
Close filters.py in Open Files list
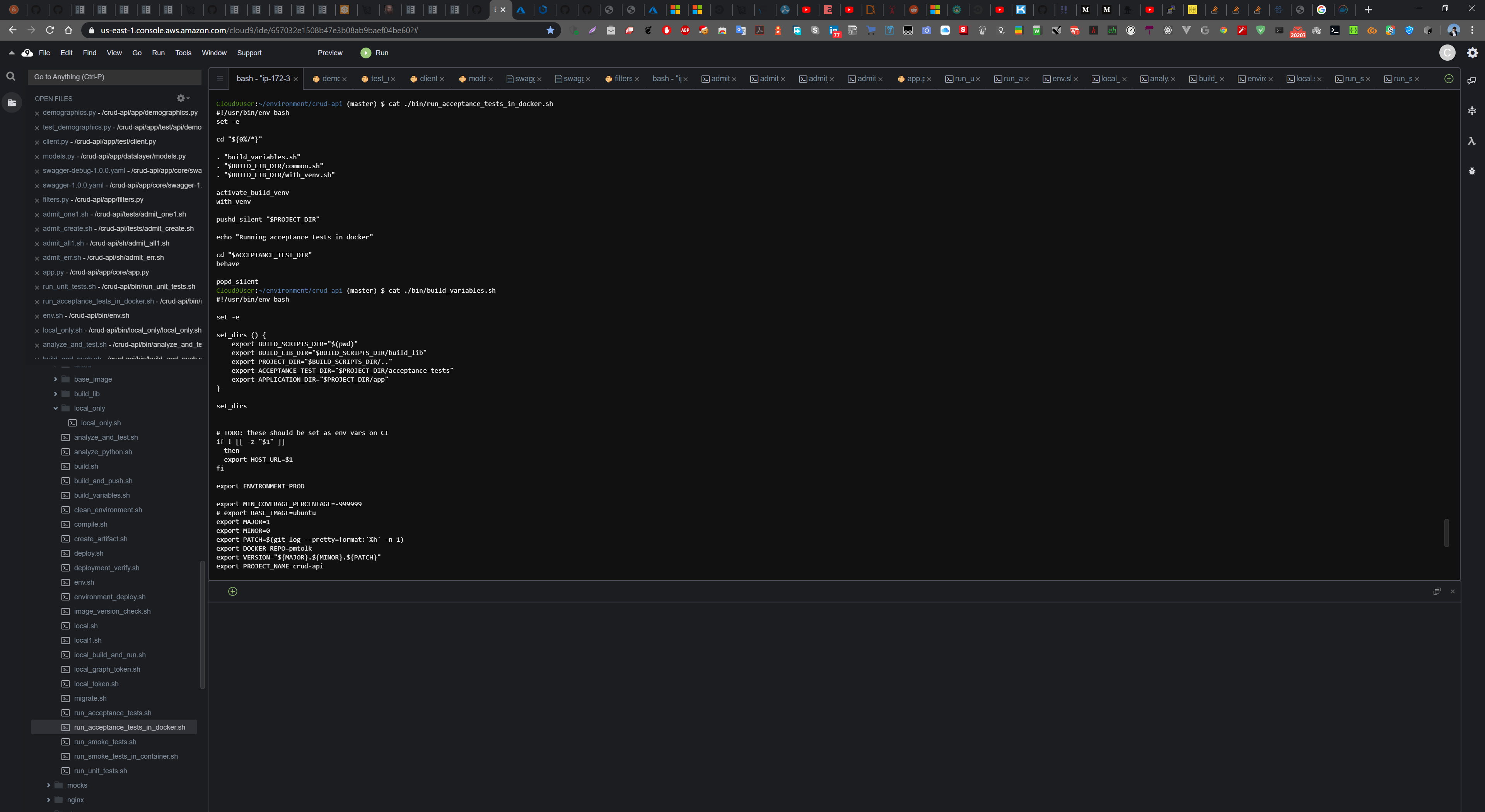click(x=37, y=200)
